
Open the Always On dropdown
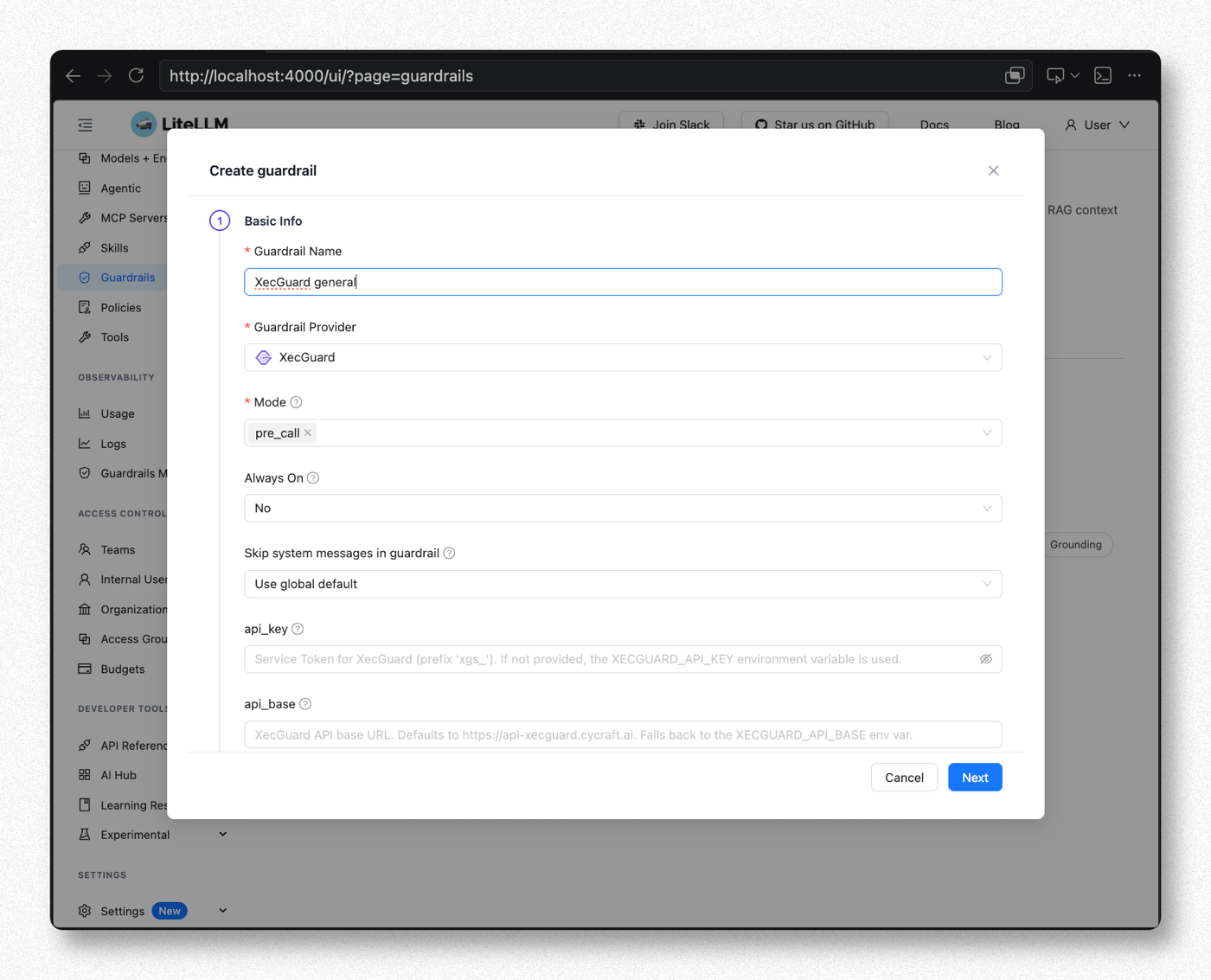(623, 509)
